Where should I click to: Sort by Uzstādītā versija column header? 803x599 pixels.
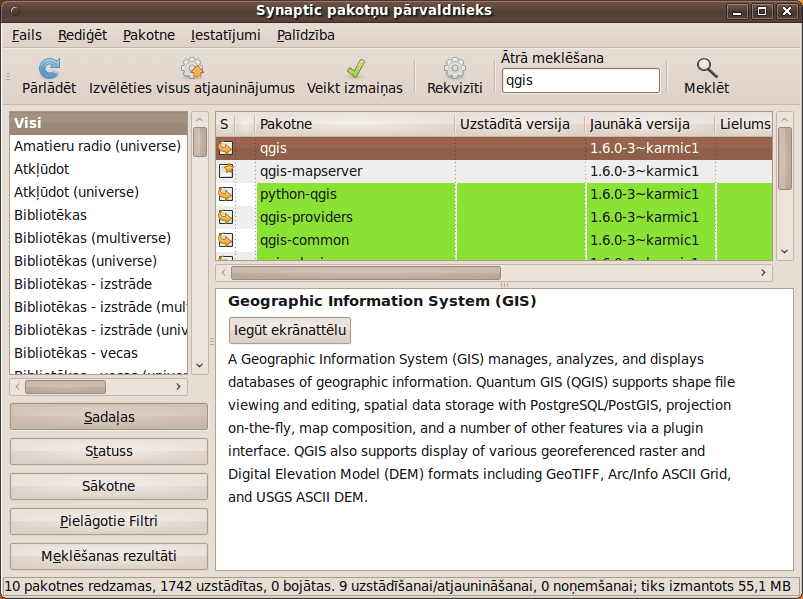[x=520, y=124]
